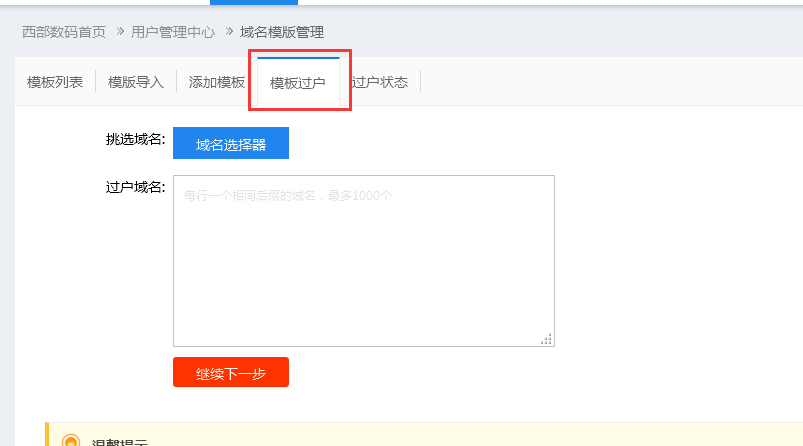
Task: Click the textarea resize grip handle
Action: (546, 339)
